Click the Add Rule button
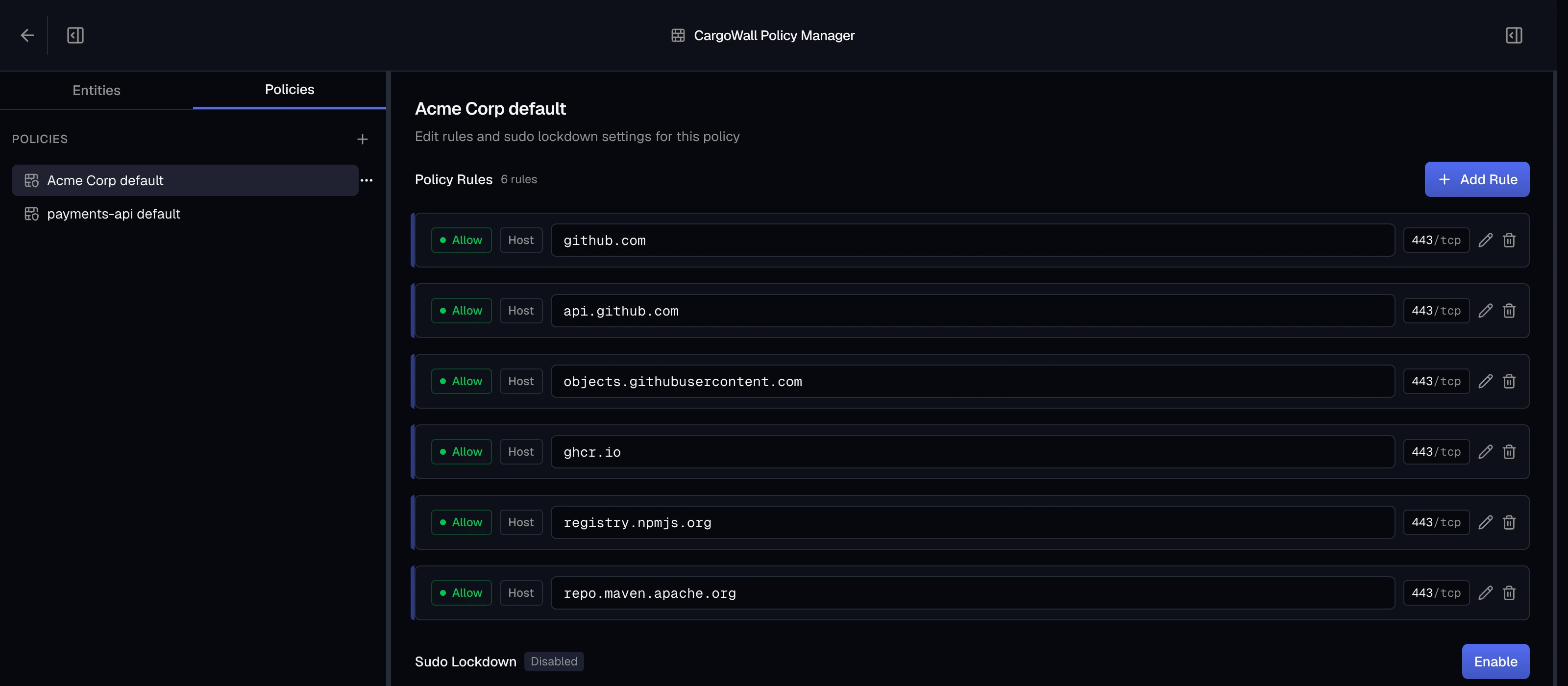Screen dimensions: 1568x686 (1477, 179)
